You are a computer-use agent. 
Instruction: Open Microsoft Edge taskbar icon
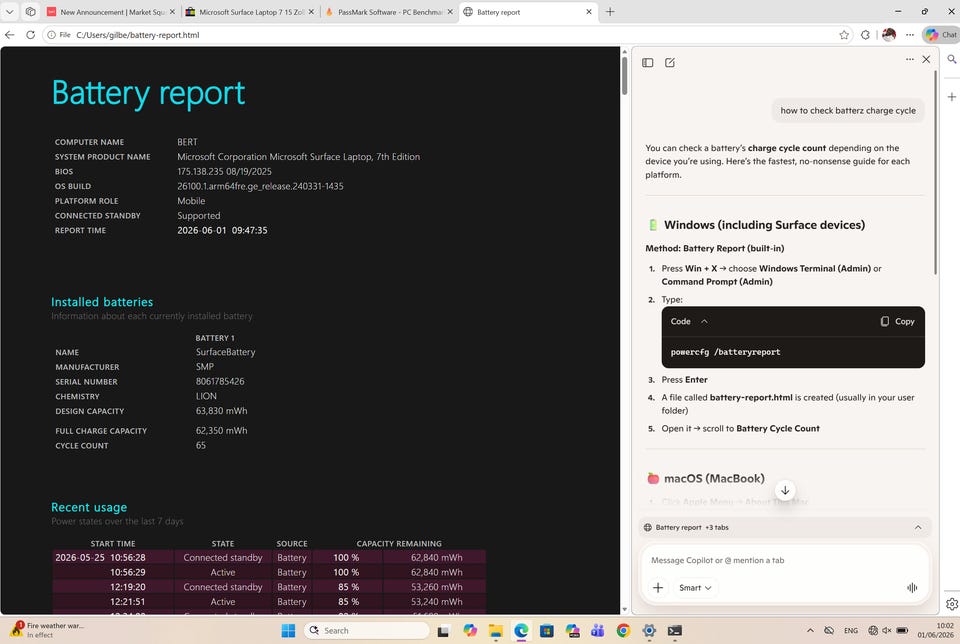521,631
